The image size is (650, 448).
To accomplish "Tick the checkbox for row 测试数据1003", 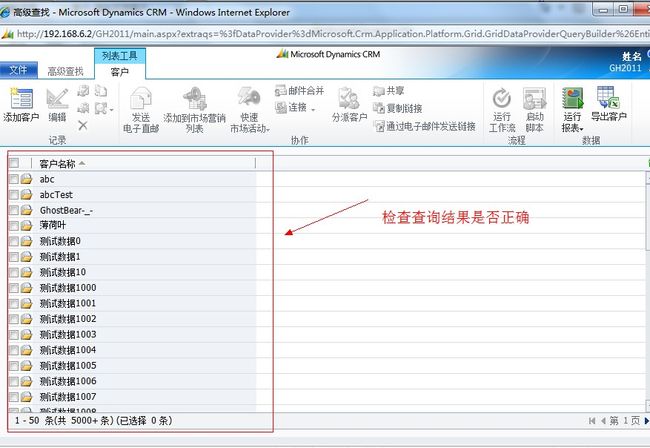I will (x=14, y=334).
